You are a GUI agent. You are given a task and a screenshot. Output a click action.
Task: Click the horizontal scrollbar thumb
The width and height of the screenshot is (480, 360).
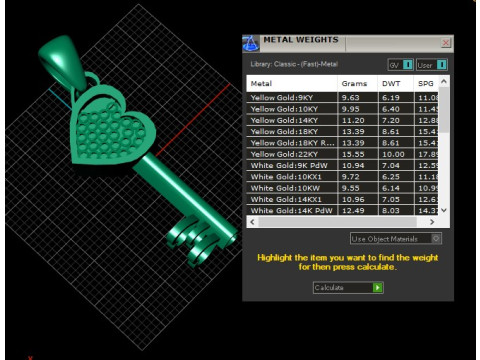point(337,222)
